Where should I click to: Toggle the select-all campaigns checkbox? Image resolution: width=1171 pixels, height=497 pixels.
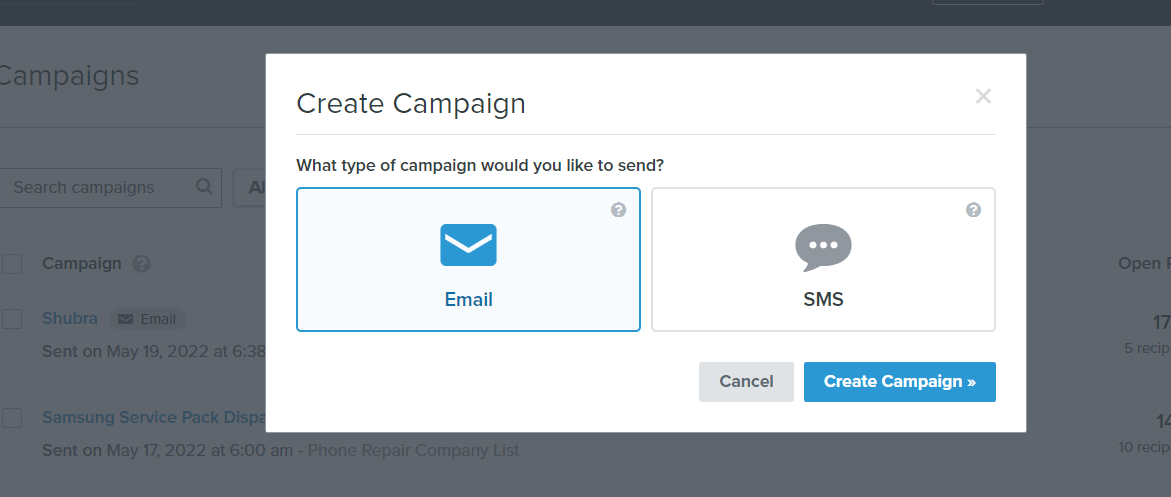[12, 264]
